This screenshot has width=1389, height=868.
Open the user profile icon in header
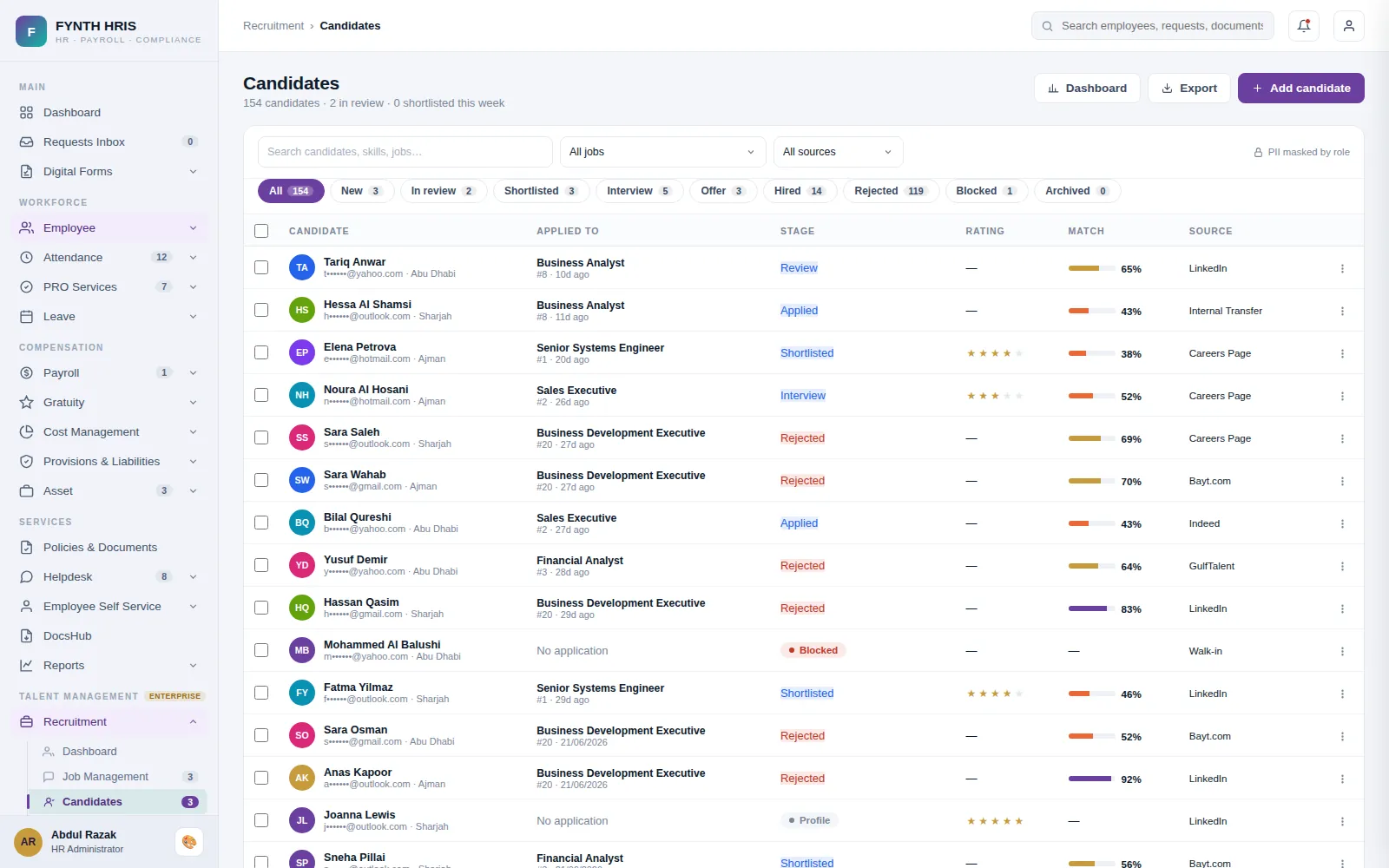(1349, 26)
